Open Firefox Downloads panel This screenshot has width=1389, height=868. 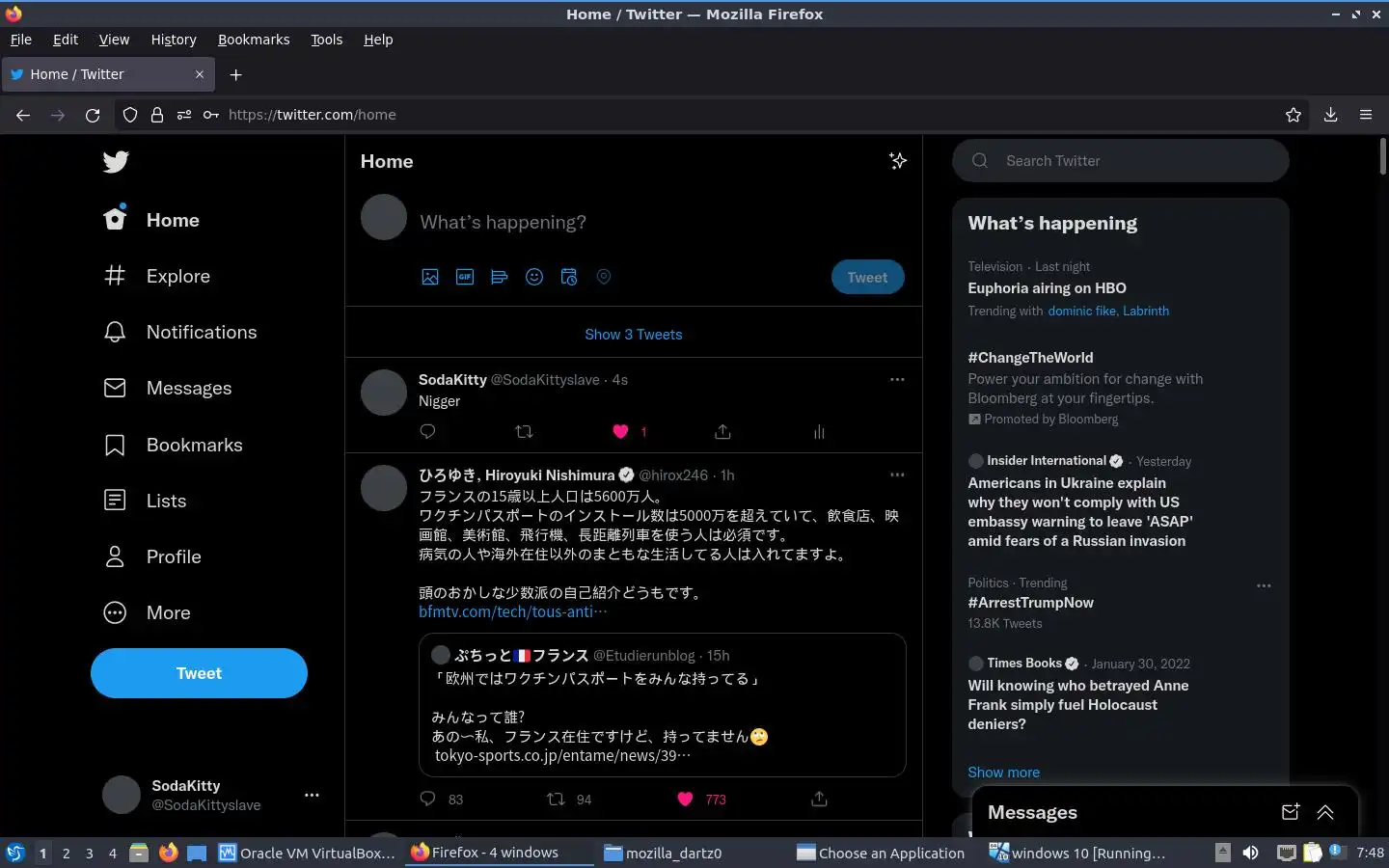pyautogui.click(x=1330, y=115)
